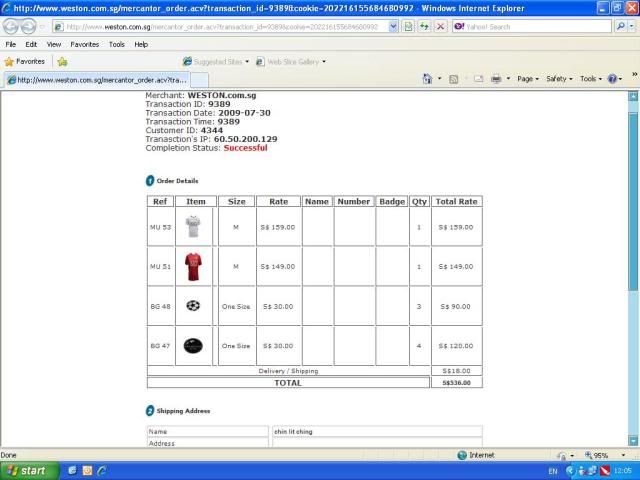This screenshot has width=640, height=480.
Task: Expand the search provider dropdown arrow
Action: 631,27
